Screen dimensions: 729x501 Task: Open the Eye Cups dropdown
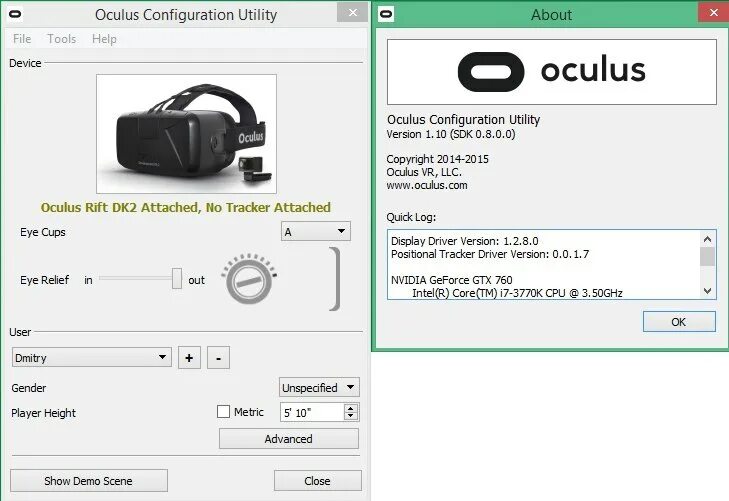(x=316, y=231)
